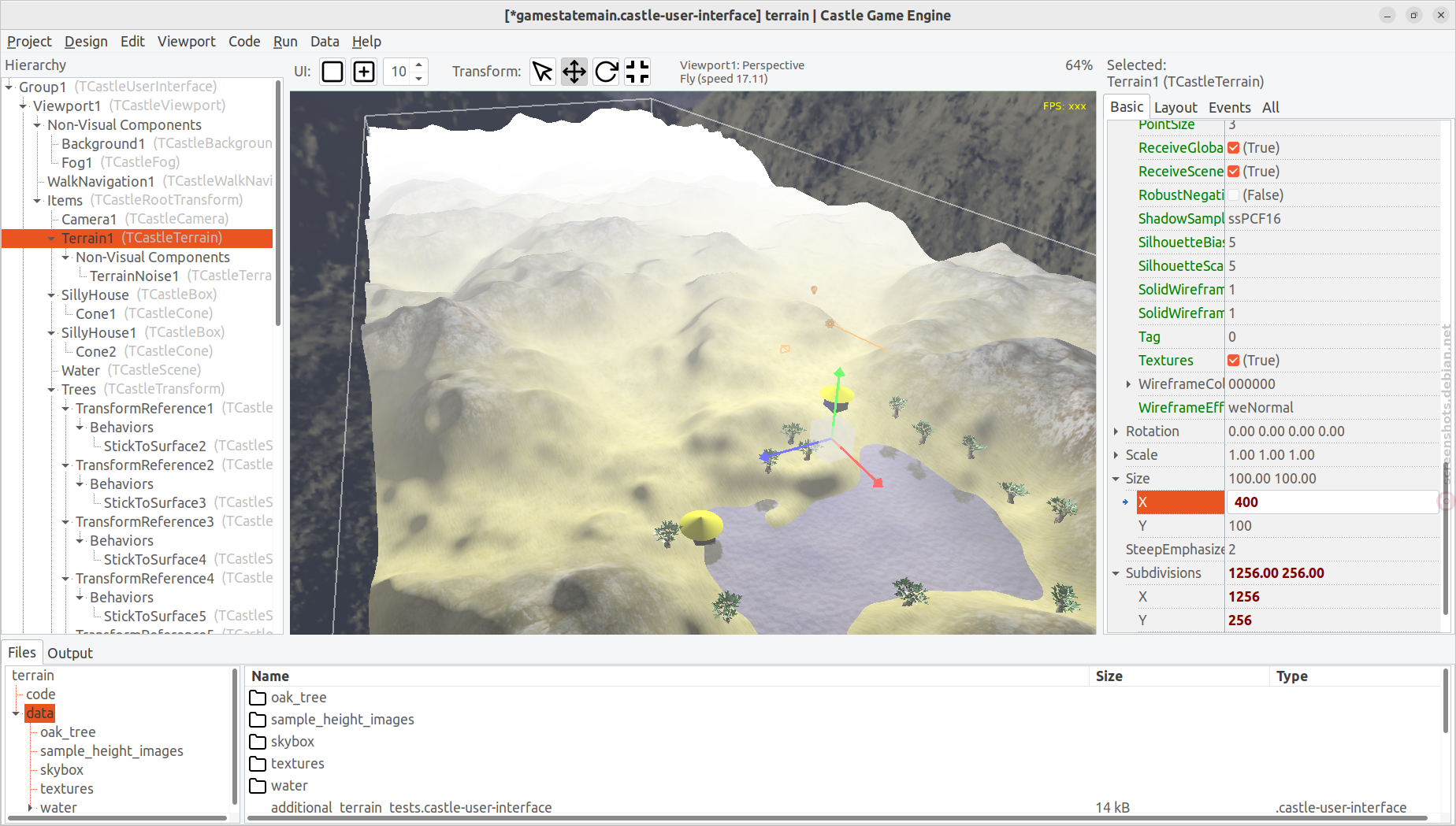Toggle the ReceiveSceneLights checkbox

click(1234, 172)
